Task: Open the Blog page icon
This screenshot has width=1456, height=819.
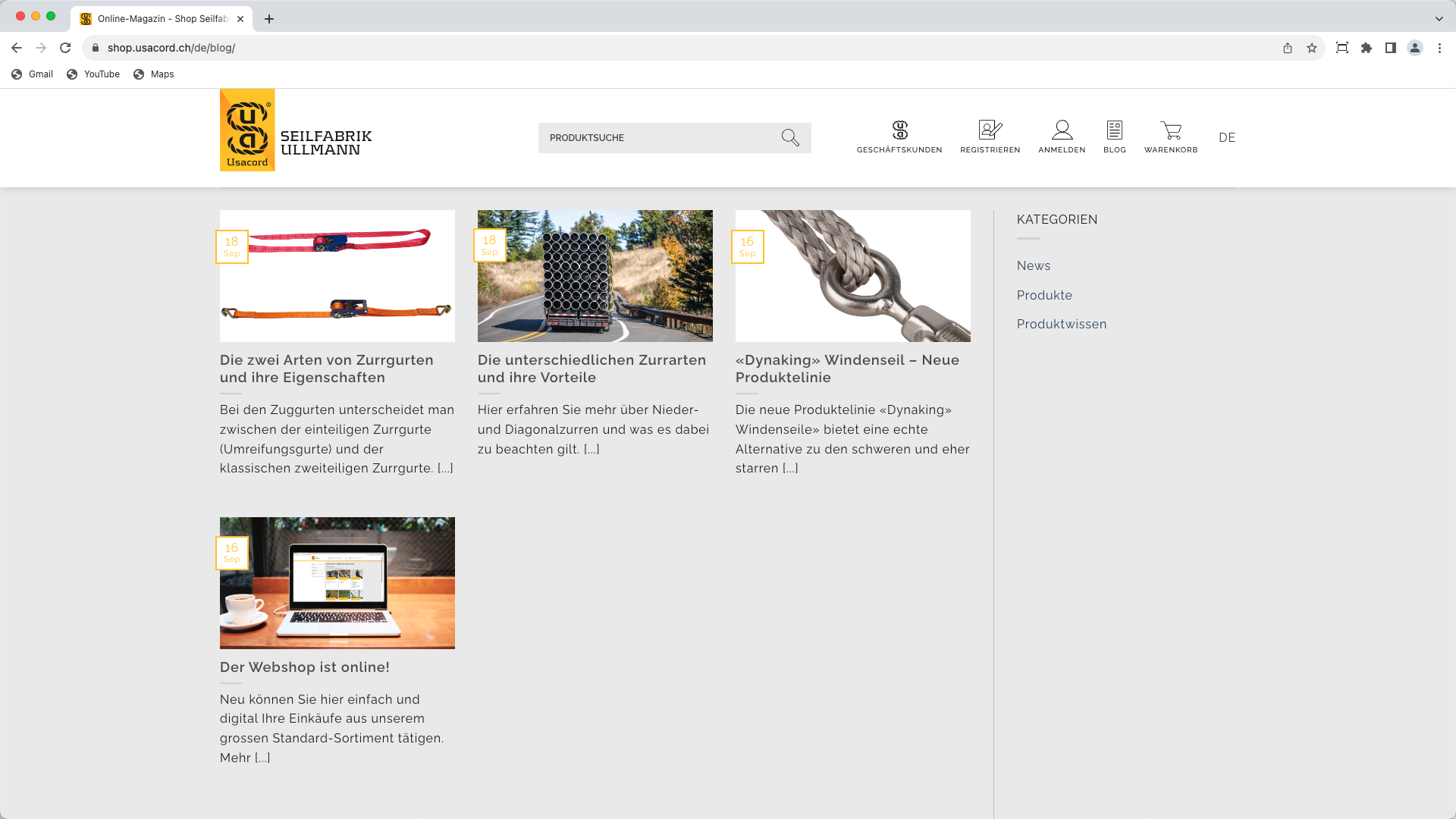Action: point(1114,130)
